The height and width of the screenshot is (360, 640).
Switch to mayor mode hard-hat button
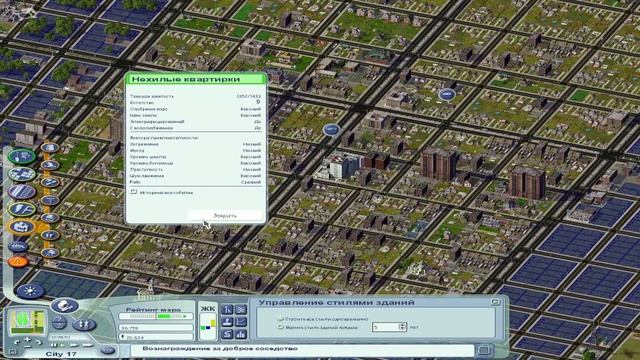click(64, 306)
